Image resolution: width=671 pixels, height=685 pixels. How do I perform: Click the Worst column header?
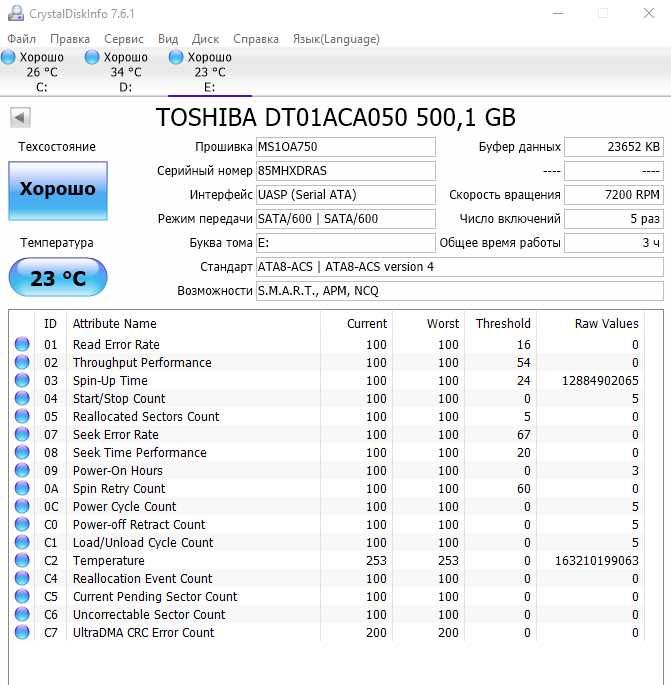point(429,324)
